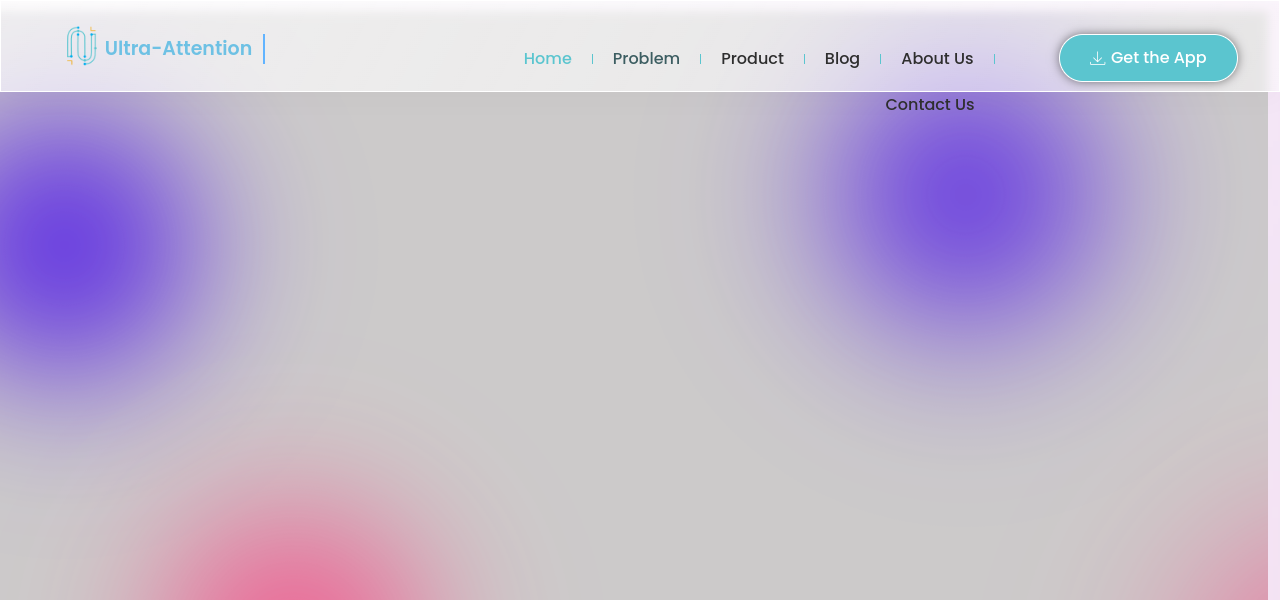Open the Problem page from the navbar
Image resolution: width=1280 pixels, height=600 pixels.
[x=646, y=59]
